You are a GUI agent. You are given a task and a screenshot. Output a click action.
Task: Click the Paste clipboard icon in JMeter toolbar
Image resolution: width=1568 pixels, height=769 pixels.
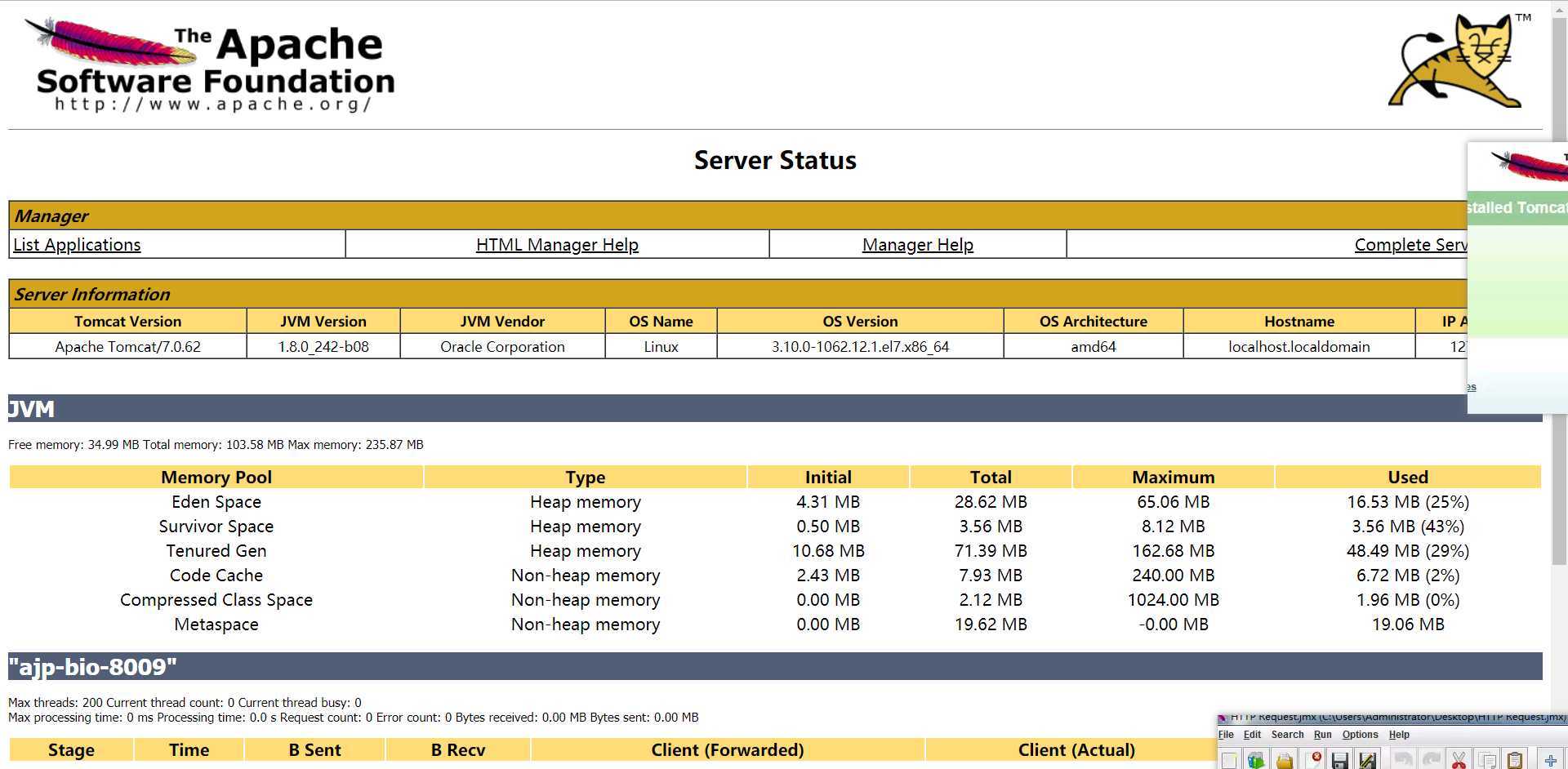[x=1515, y=760]
